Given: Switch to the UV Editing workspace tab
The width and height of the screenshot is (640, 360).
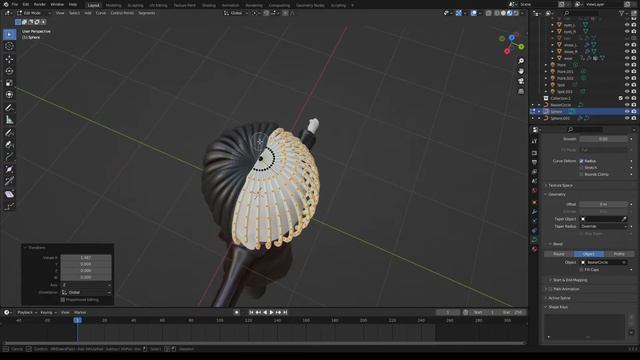Looking at the screenshot, I should click(158, 5).
